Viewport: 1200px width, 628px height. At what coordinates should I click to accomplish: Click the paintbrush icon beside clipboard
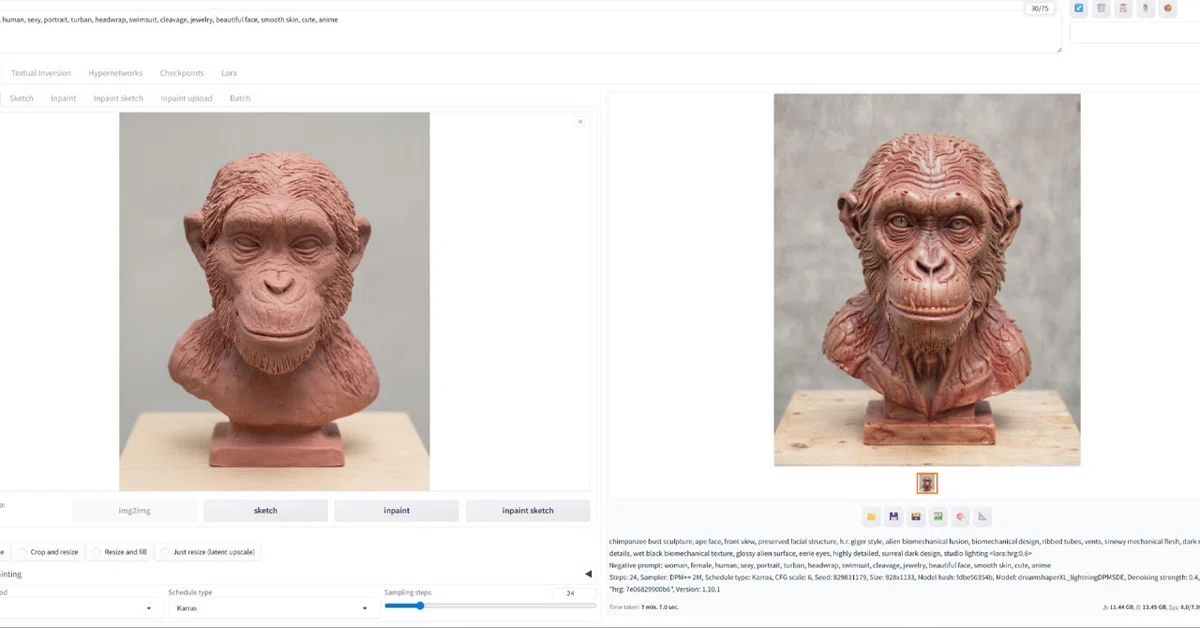tap(1145, 8)
